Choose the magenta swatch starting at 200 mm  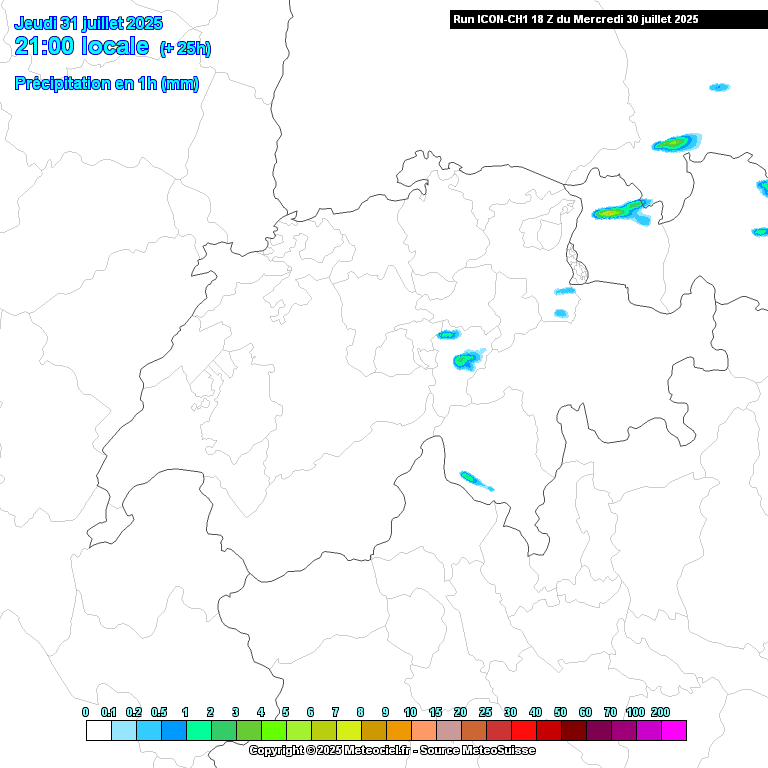click(674, 730)
